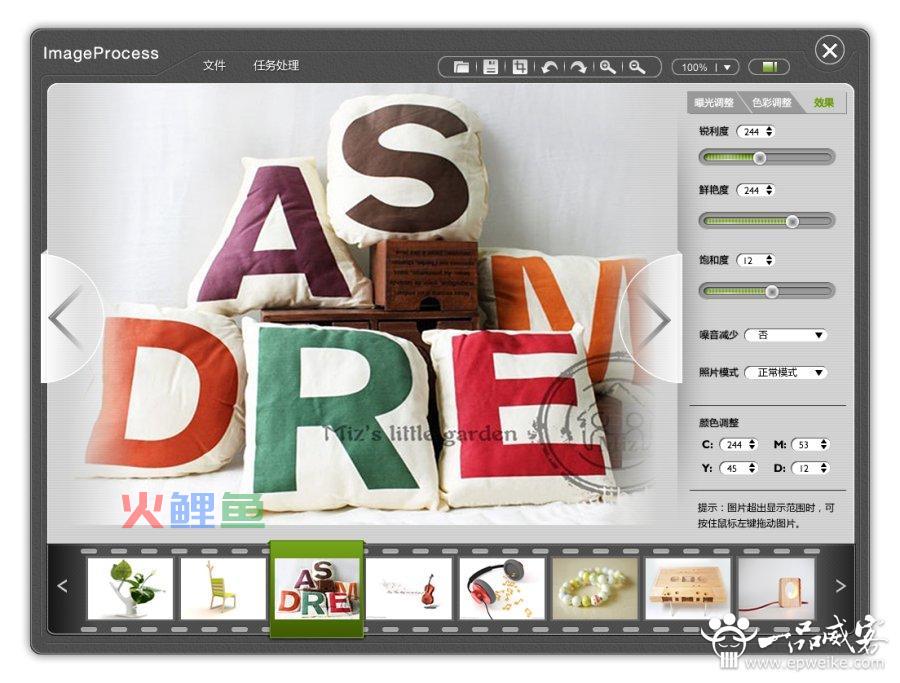The image size is (900, 683).
Task: Click the 锐利度 slider handle
Action: (760, 157)
